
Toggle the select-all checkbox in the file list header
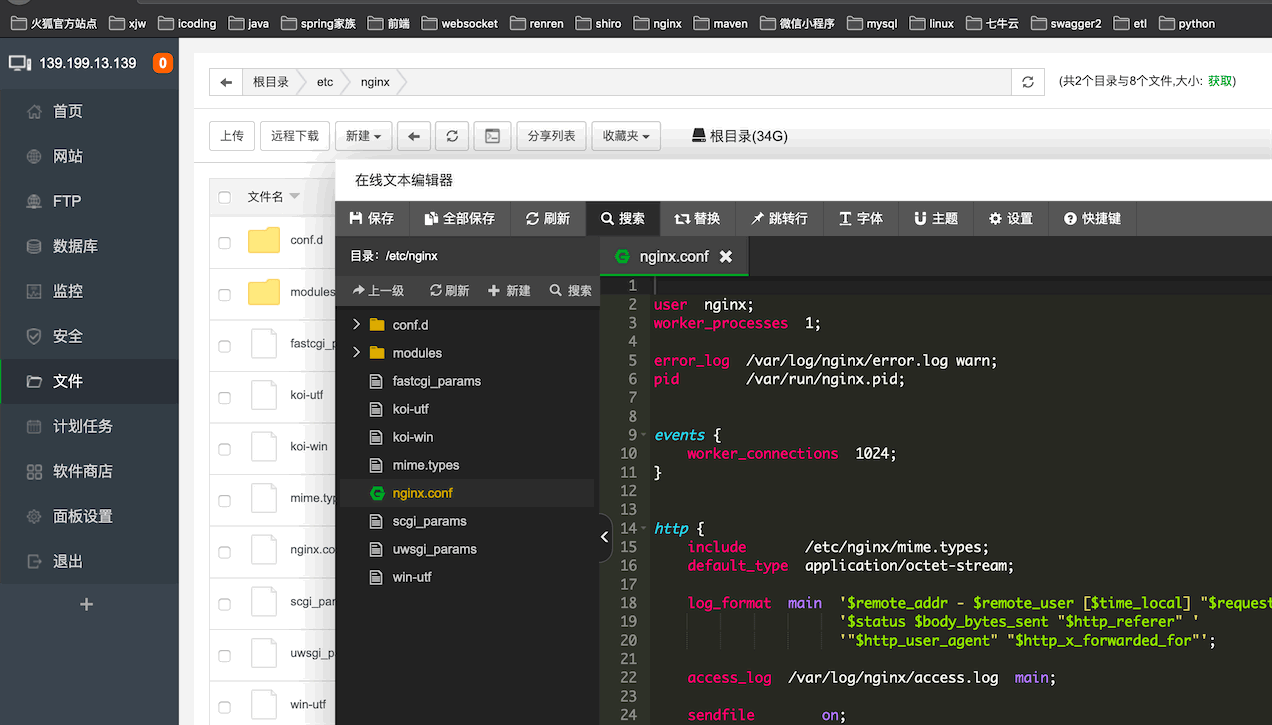[224, 197]
